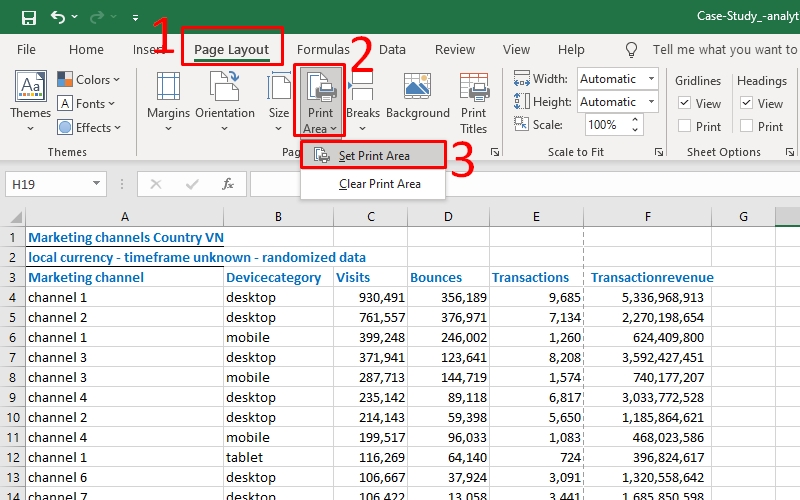Click the formula bar Enter checkmark icon
The height and width of the screenshot is (500, 800).
[x=192, y=184]
